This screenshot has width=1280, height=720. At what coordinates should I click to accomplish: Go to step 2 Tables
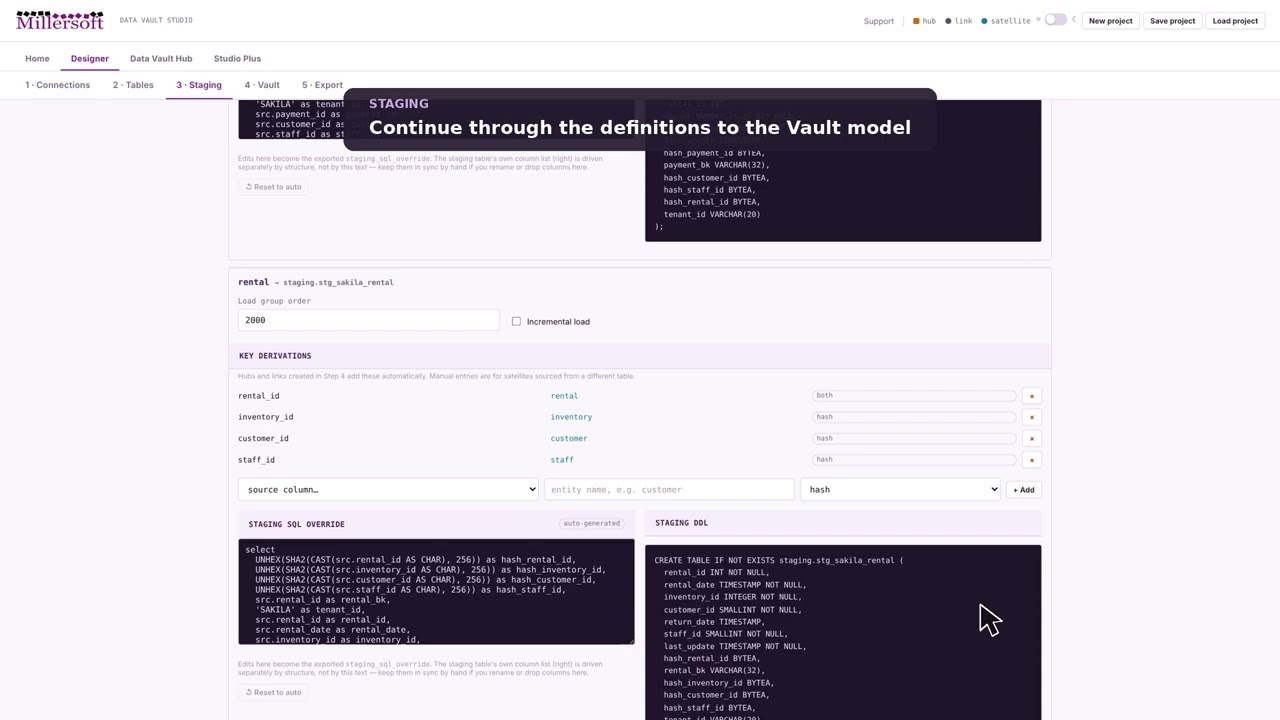point(133,85)
